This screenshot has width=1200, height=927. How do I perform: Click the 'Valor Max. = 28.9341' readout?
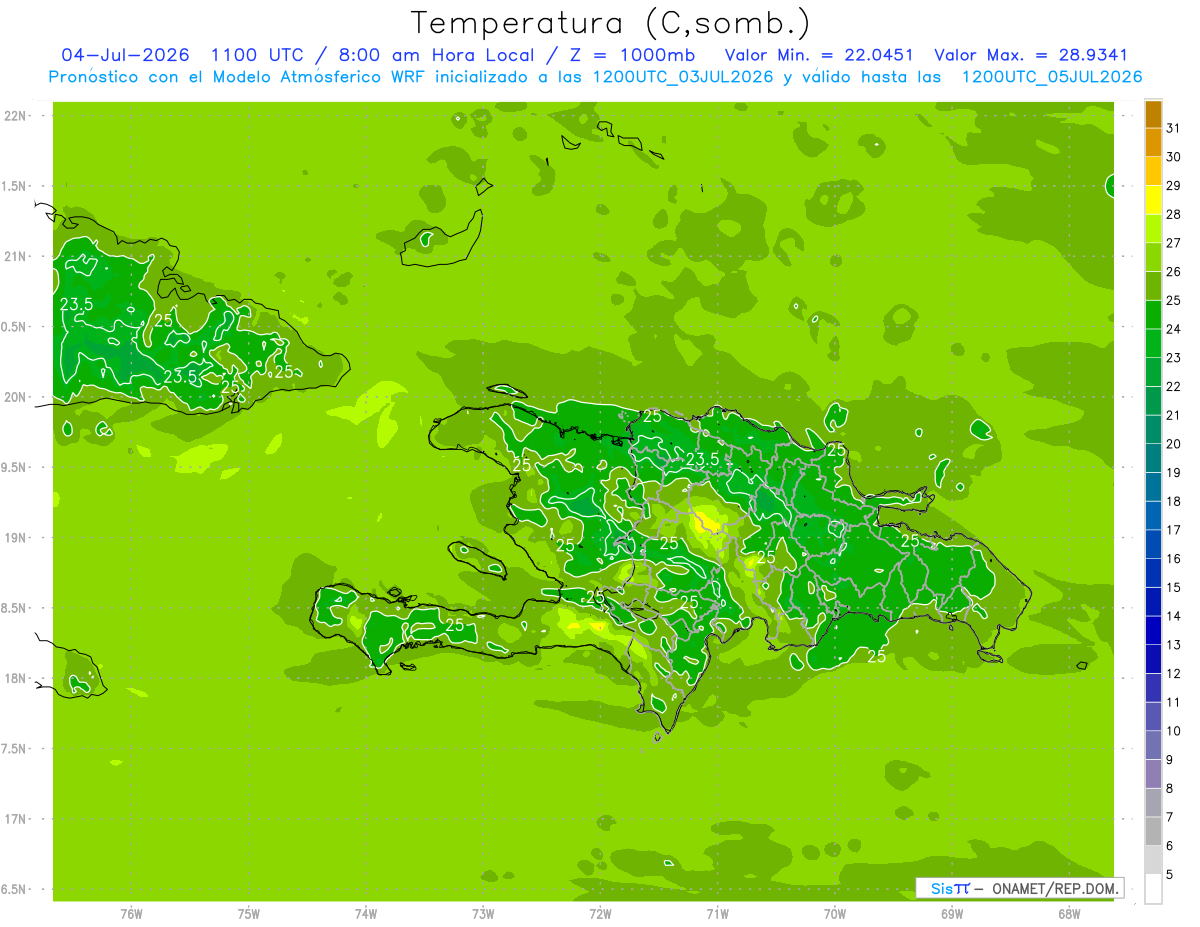pyautogui.click(x=1031, y=55)
